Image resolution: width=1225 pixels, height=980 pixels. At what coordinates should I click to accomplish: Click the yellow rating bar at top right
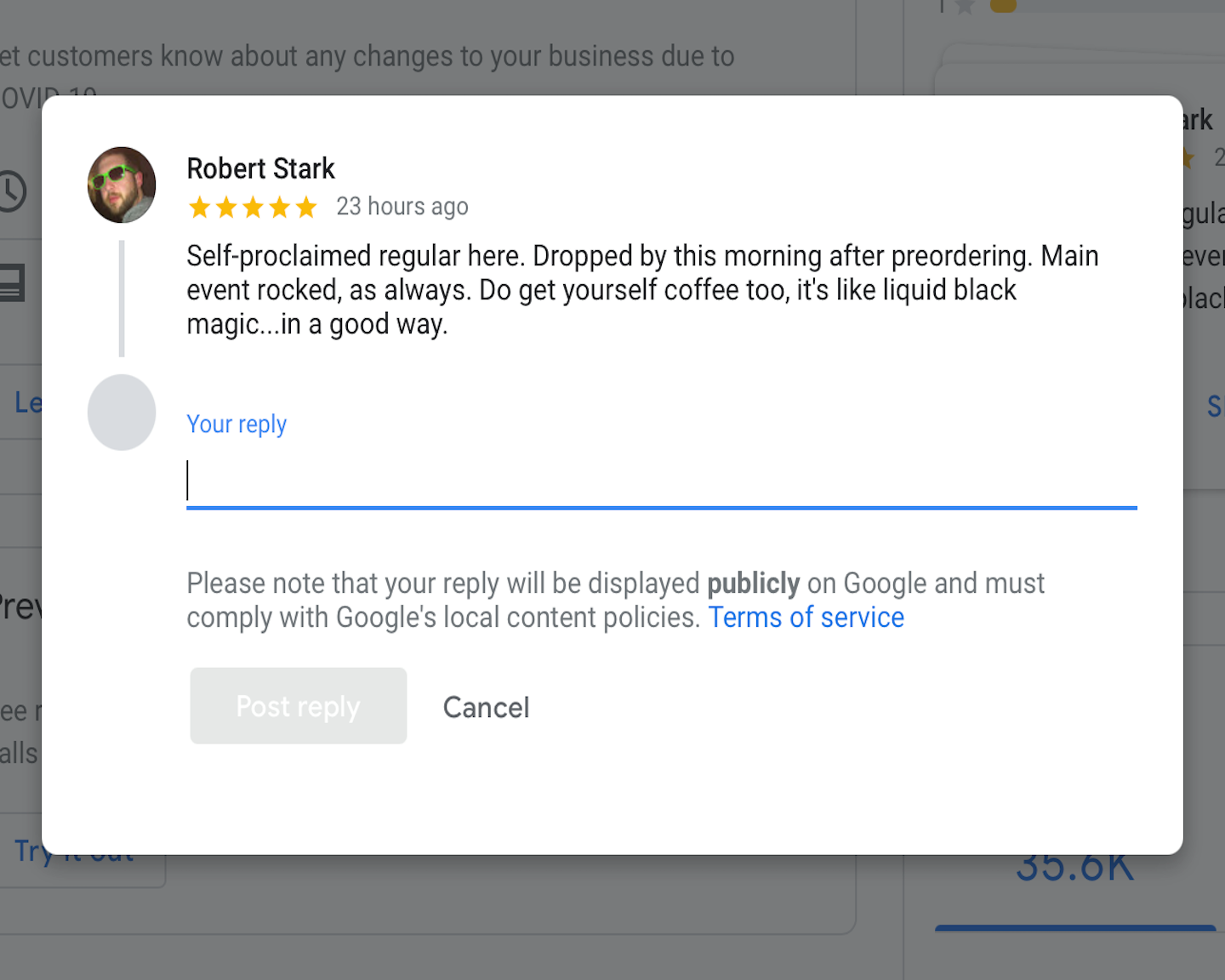click(1004, 7)
